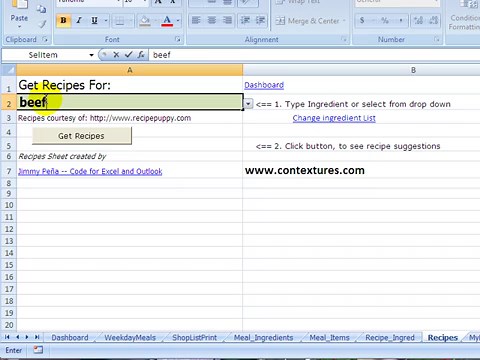The height and width of the screenshot is (360, 480).
Task: Open the ingredient drop down arrow
Action: (248, 104)
